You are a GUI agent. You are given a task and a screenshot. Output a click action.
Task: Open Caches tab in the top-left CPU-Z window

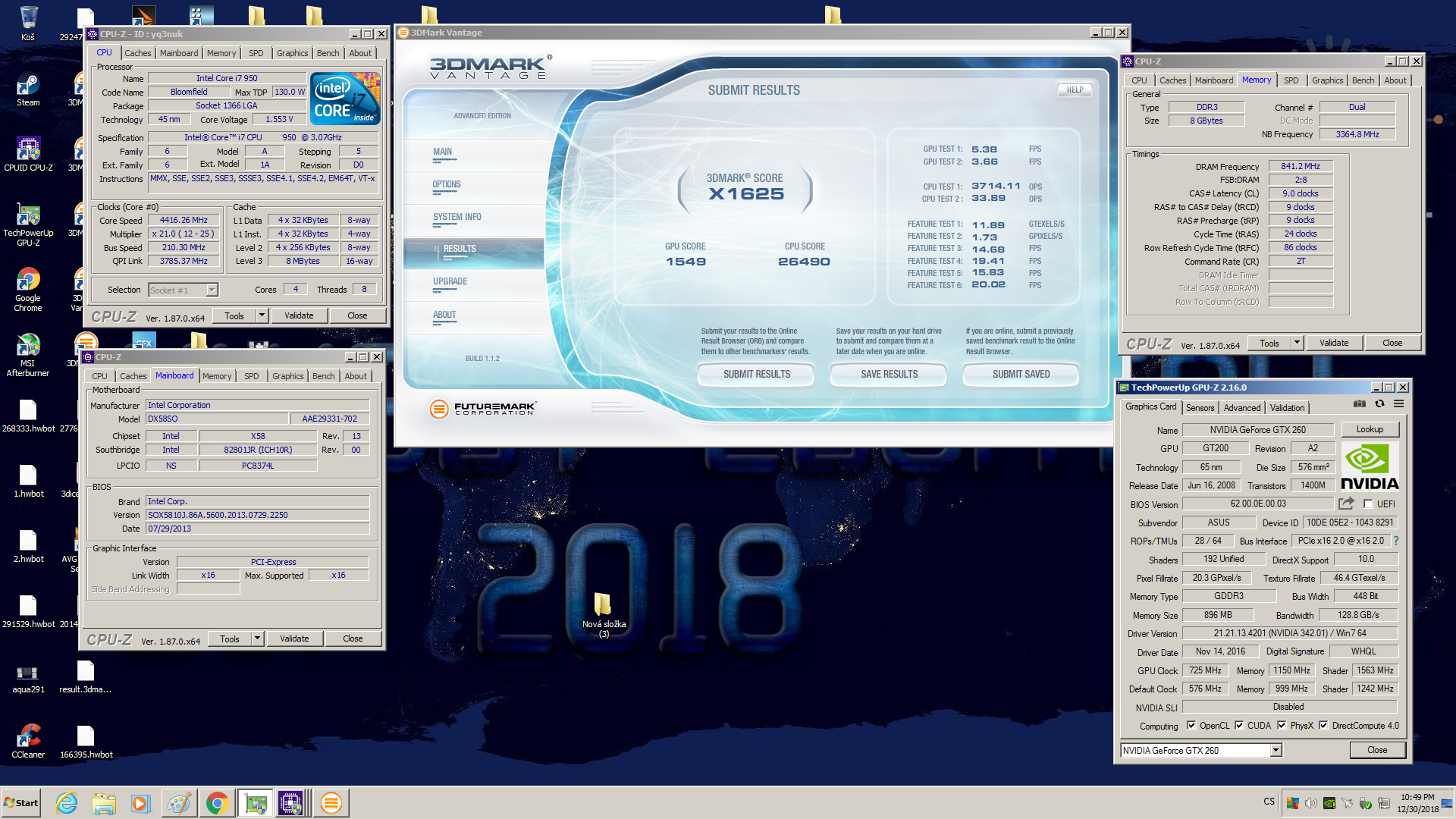click(x=137, y=53)
